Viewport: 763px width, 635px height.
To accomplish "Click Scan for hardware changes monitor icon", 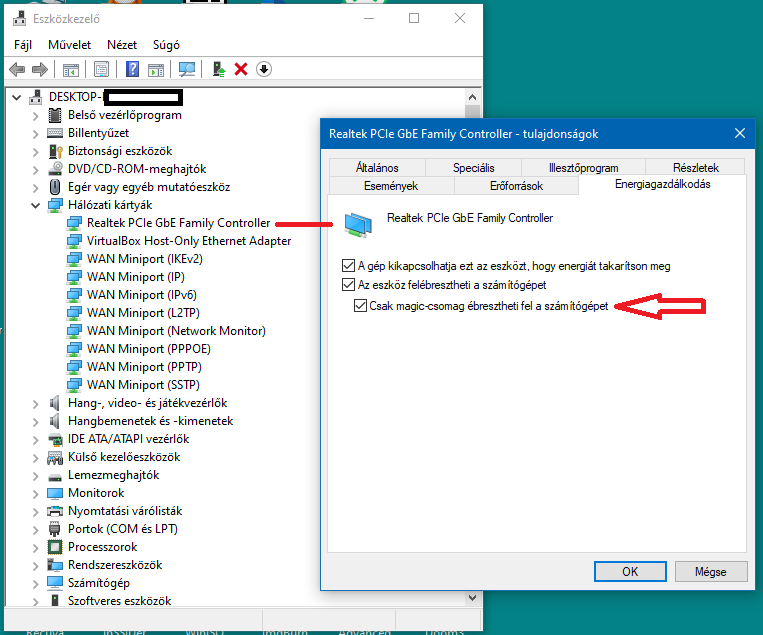I will [x=187, y=69].
